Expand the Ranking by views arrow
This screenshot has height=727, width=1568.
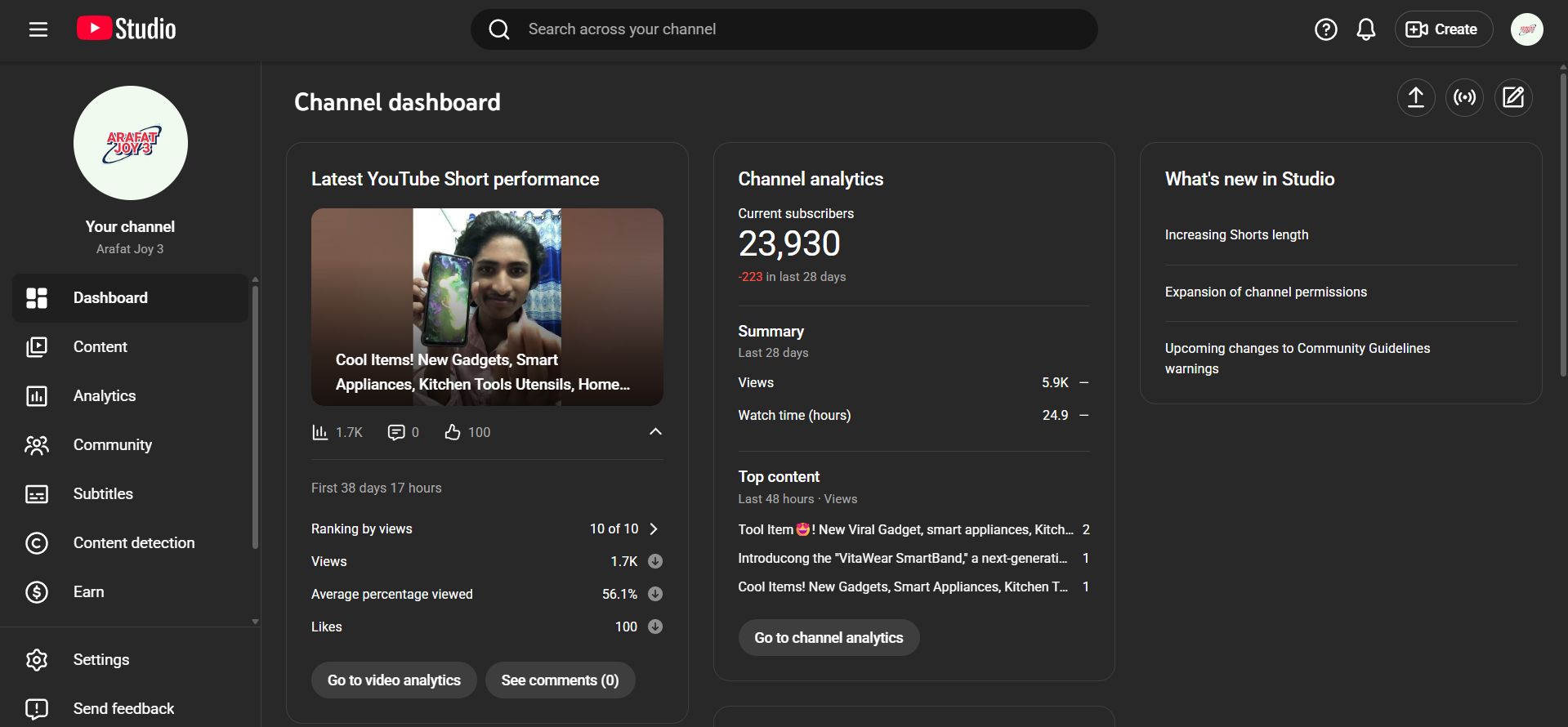[654, 529]
